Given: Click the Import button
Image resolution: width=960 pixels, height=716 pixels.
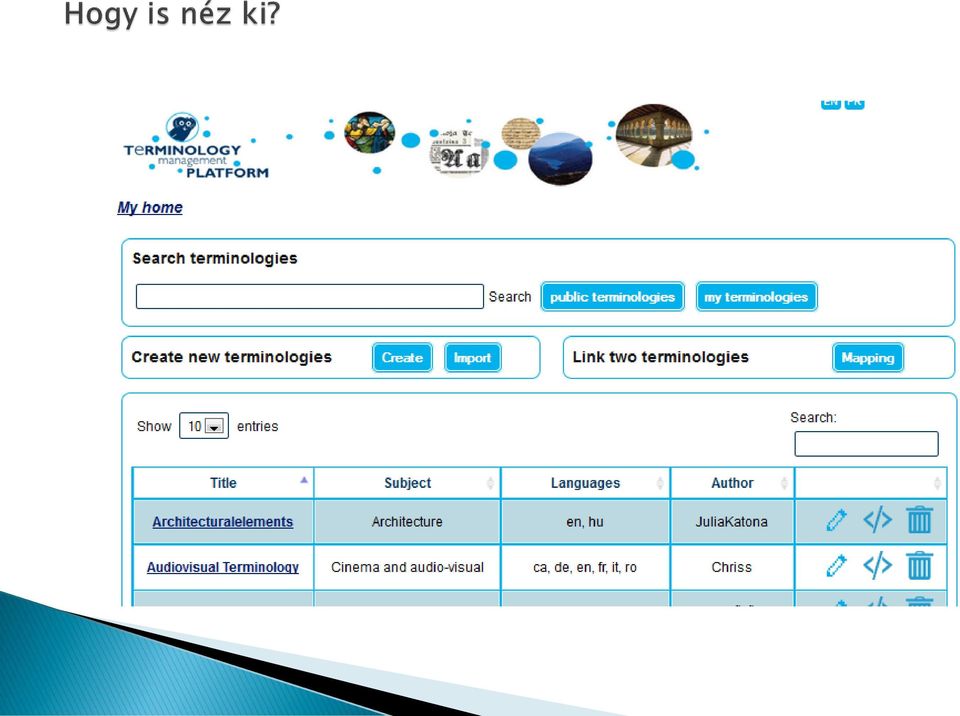Looking at the screenshot, I should (x=473, y=358).
